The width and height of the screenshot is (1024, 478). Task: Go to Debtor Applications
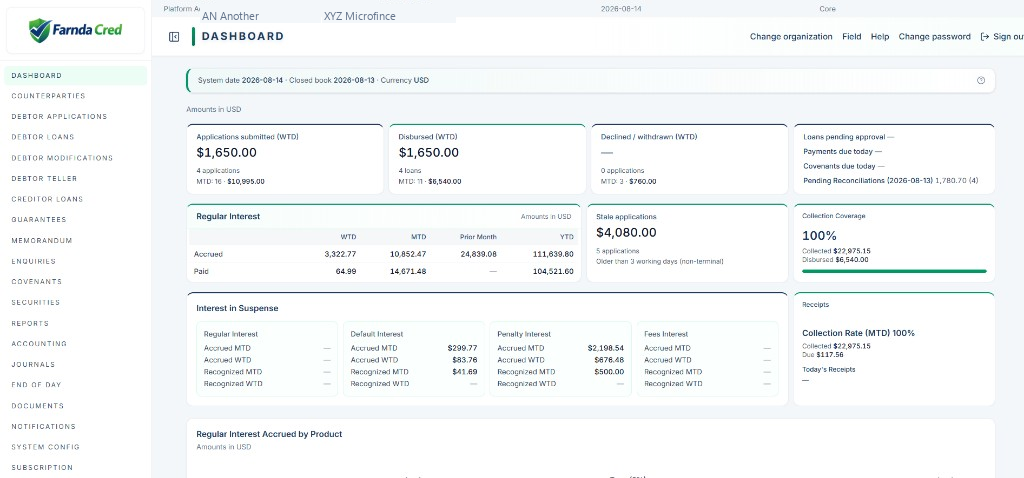75,117
